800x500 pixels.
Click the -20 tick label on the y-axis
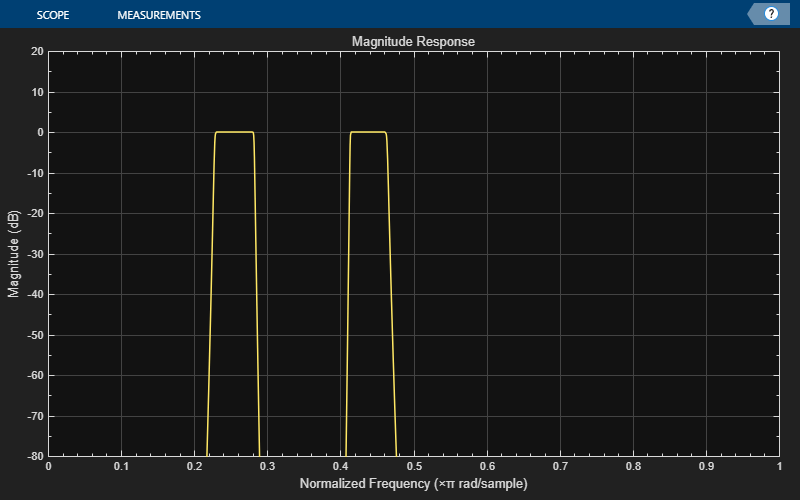point(33,213)
